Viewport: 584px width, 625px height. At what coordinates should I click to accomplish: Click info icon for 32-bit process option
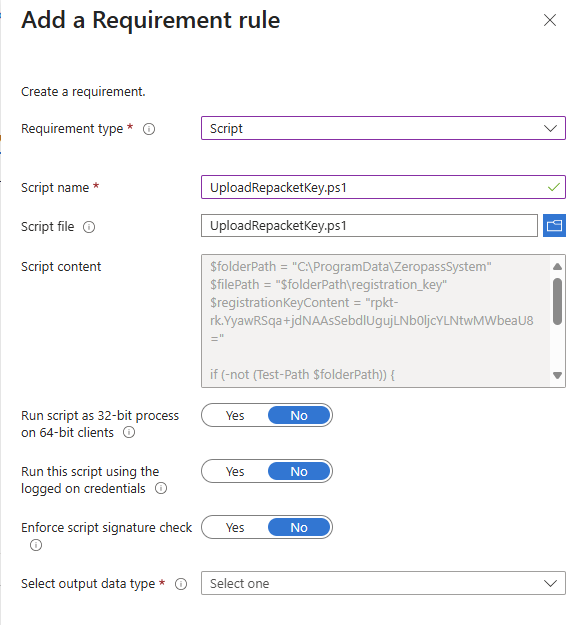click(x=129, y=432)
